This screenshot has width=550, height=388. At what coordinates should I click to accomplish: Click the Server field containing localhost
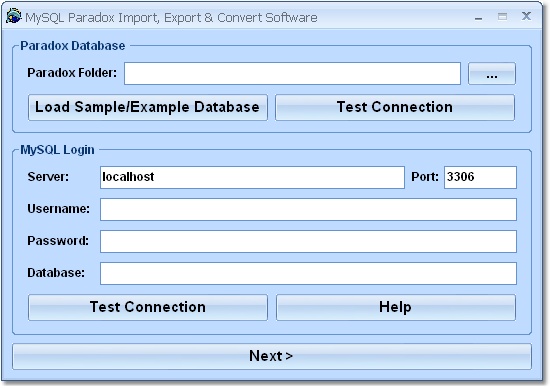(x=252, y=177)
